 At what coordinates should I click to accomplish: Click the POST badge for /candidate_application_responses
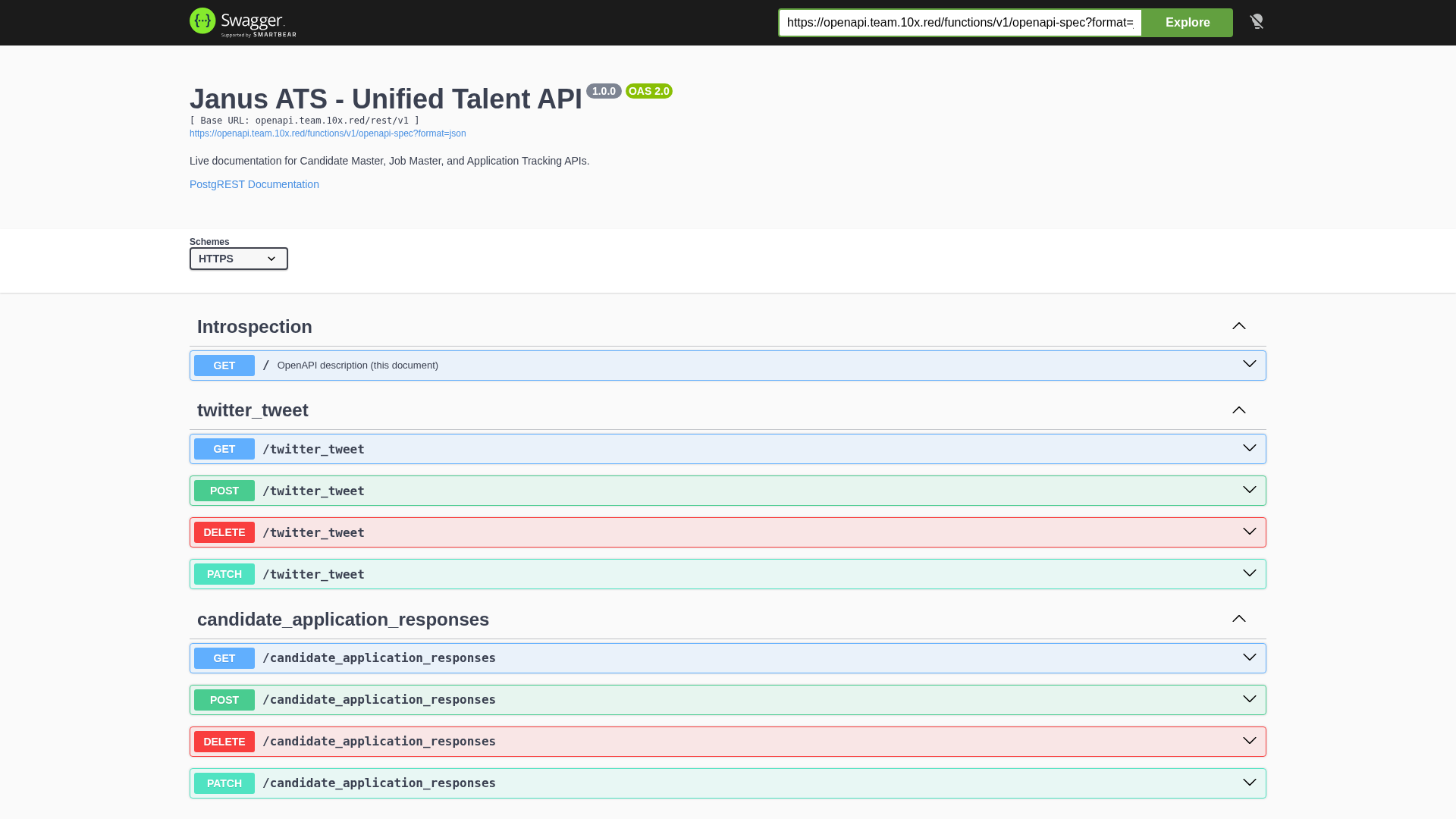pyautogui.click(x=224, y=700)
